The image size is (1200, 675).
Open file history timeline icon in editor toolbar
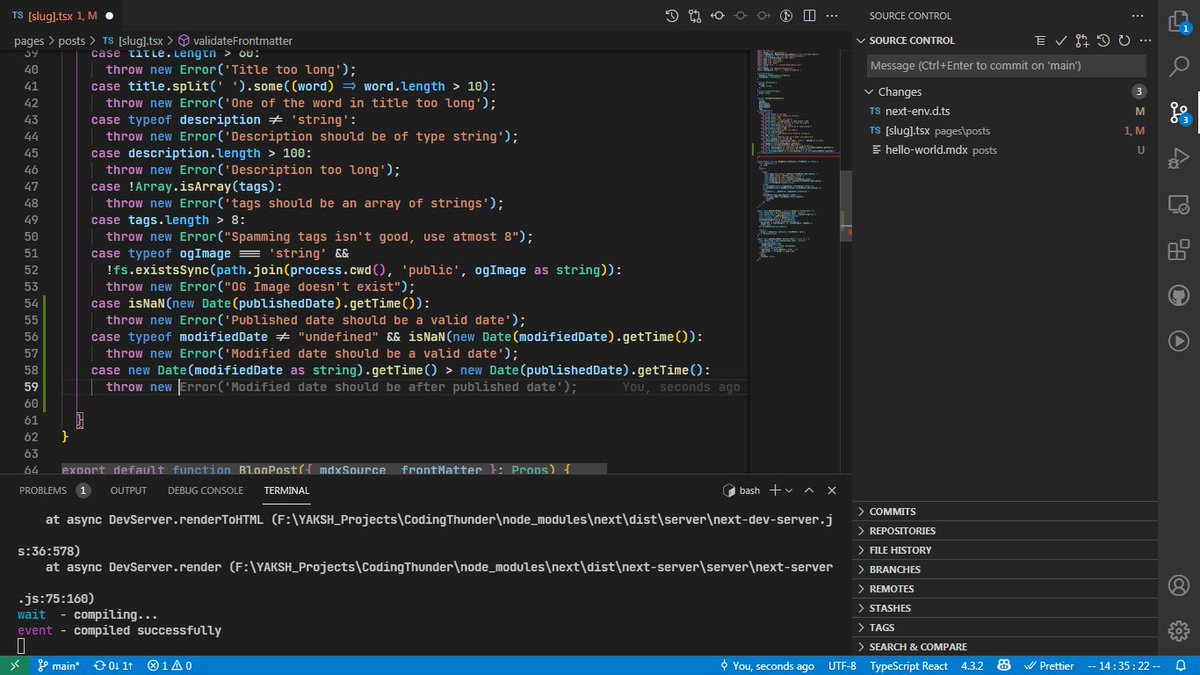pyautogui.click(x=671, y=15)
